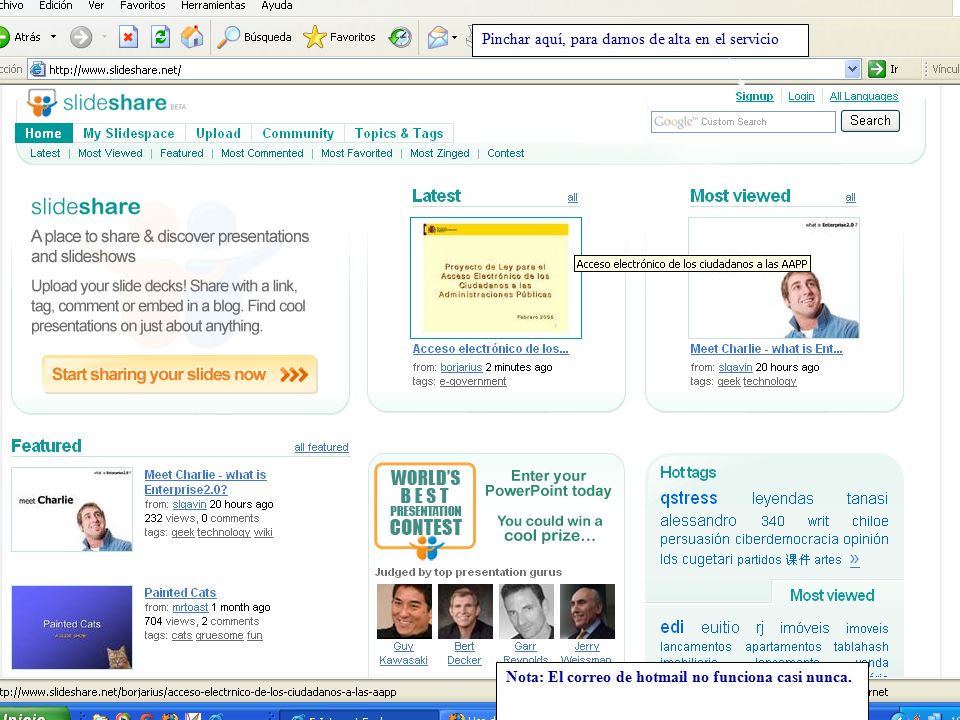960x720 pixels.
Task: Click the Mail envelope icon
Action: tap(437, 37)
